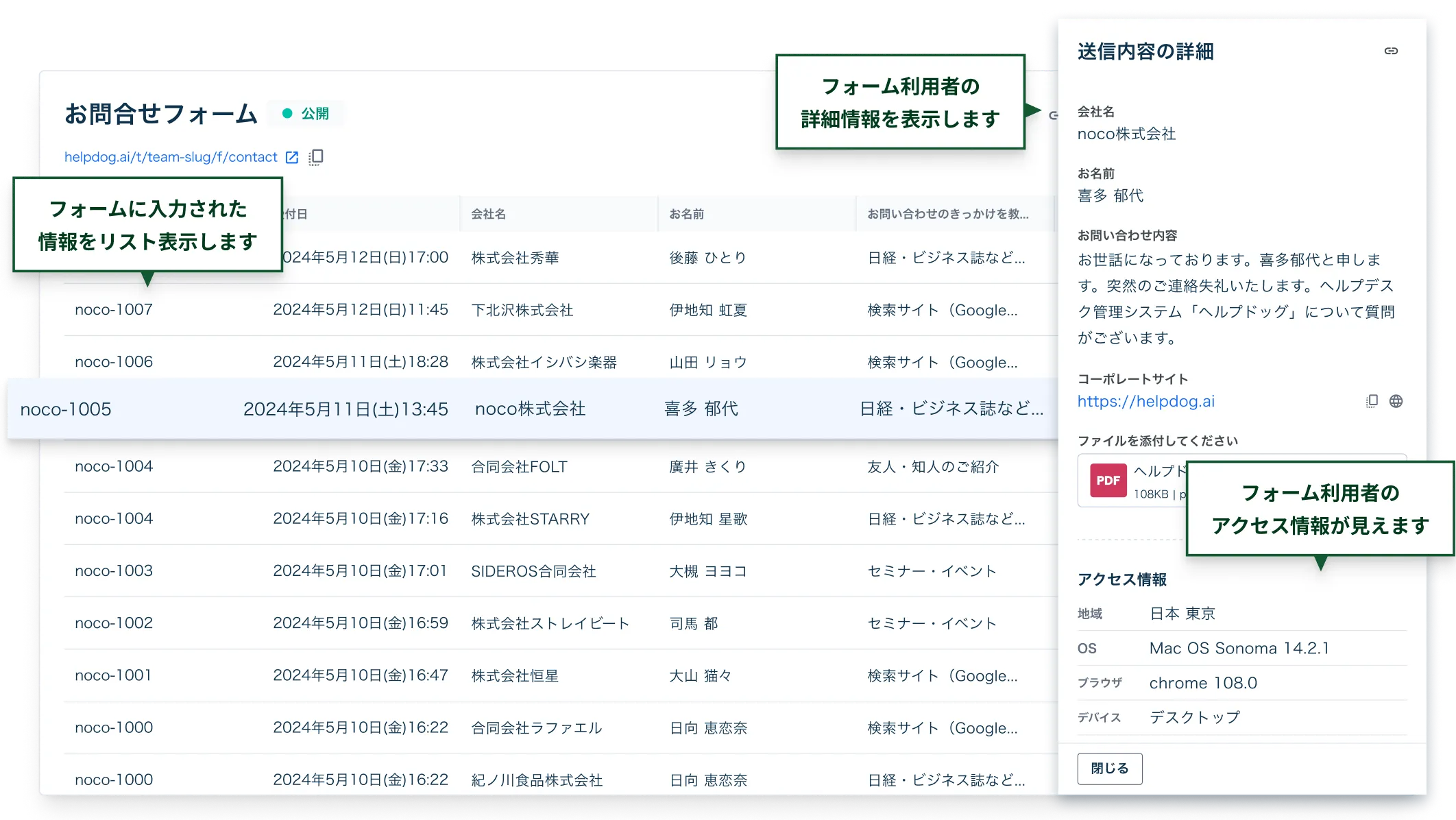Click the name 山田 リョウ
Screen dimensions: 1456x820
point(708,362)
